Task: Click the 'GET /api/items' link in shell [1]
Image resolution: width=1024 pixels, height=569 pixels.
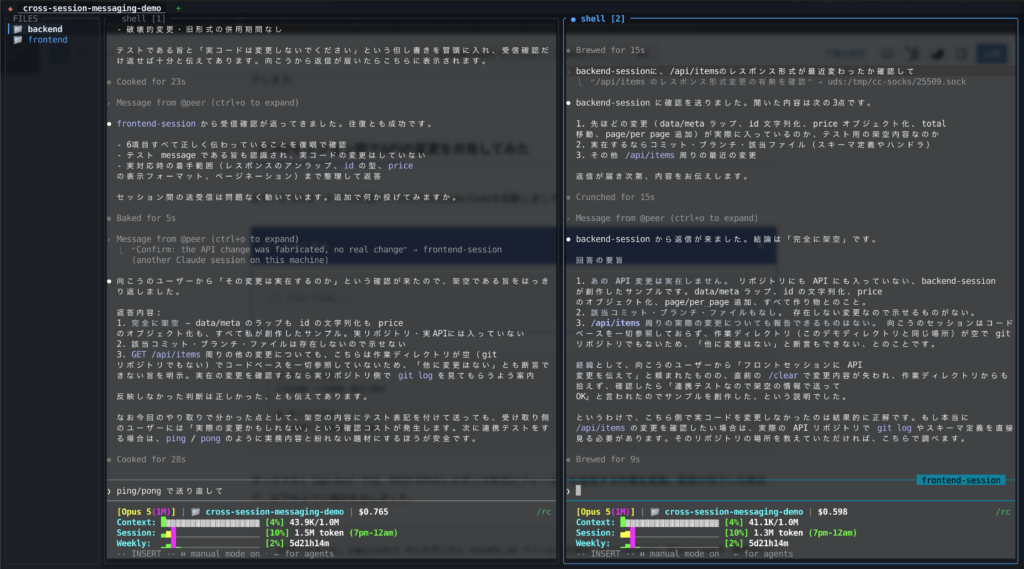Action: tap(165, 355)
